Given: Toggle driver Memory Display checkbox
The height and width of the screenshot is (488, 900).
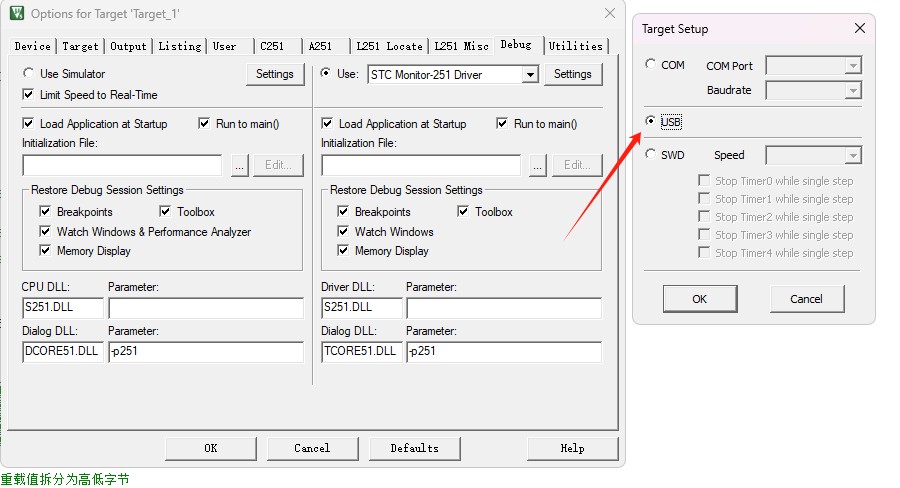Looking at the screenshot, I should [x=343, y=250].
